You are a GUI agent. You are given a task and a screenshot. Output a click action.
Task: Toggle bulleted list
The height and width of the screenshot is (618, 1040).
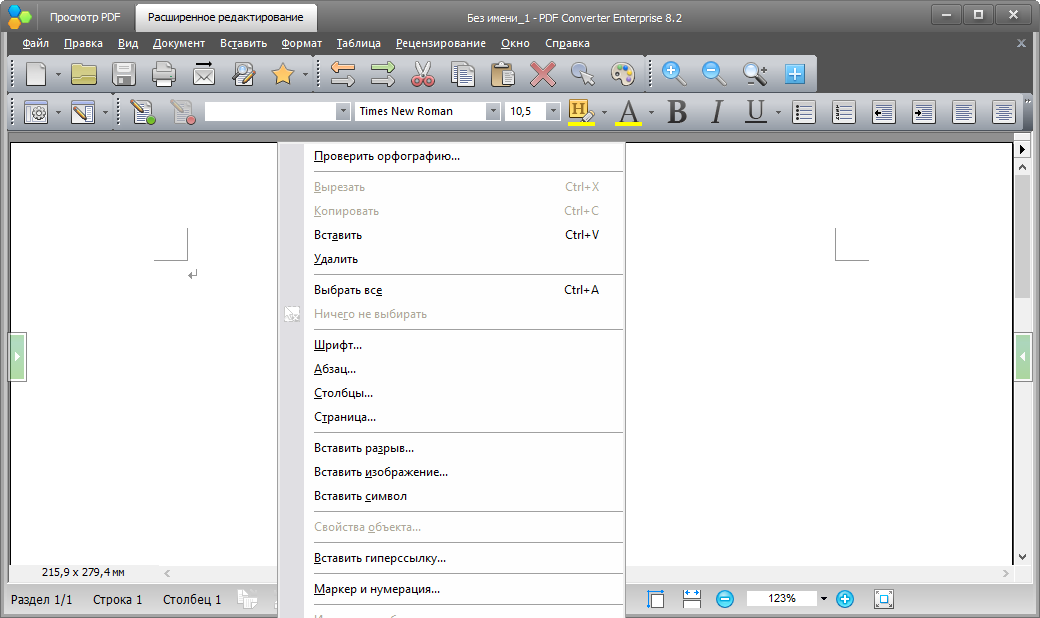point(804,112)
